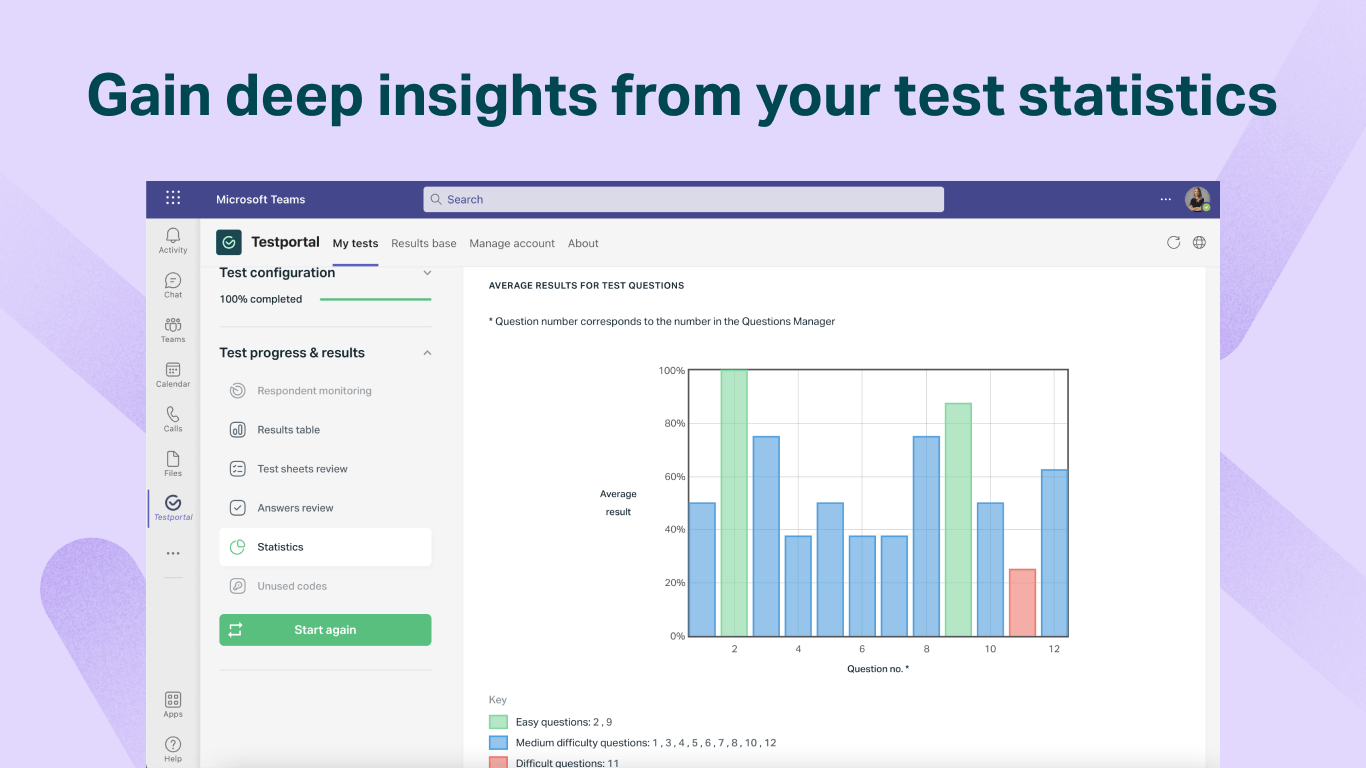The width and height of the screenshot is (1366, 768).
Task: Select Results table menu item
Action: (x=325, y=430)
